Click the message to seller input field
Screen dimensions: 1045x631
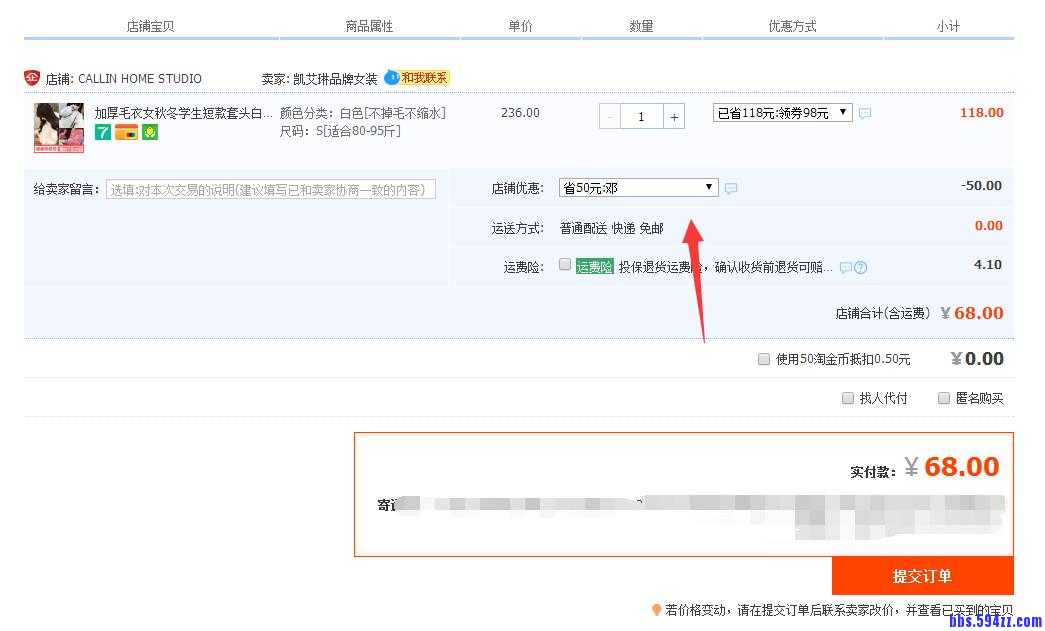click(x=271, y=189)
